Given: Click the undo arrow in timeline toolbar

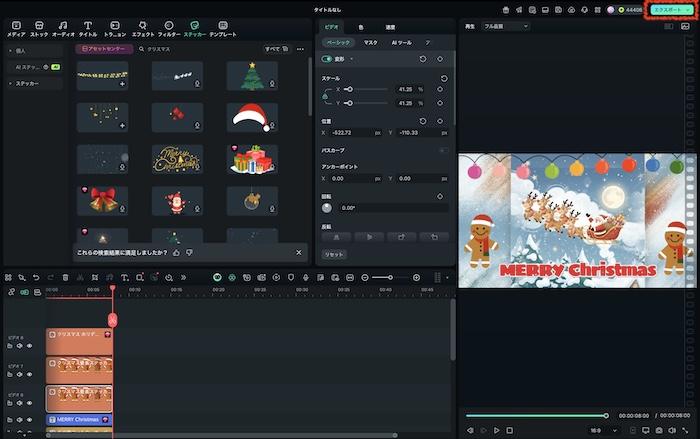Looking at the screenshot, I should [x=36, y=277].
